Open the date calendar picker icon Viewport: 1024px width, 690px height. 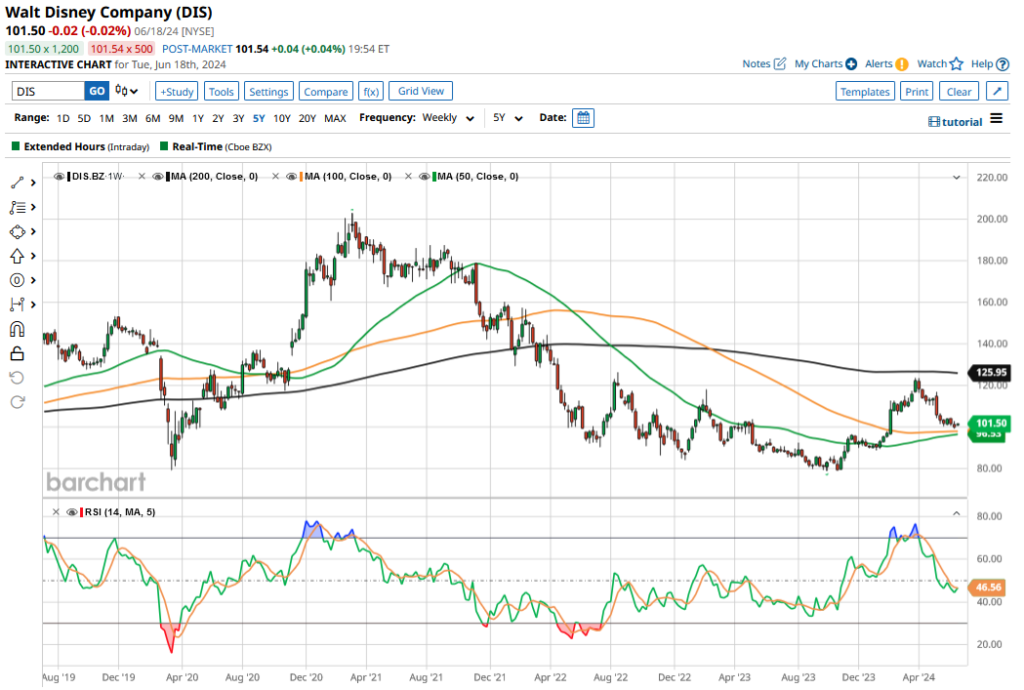click(x=583, y=118)
